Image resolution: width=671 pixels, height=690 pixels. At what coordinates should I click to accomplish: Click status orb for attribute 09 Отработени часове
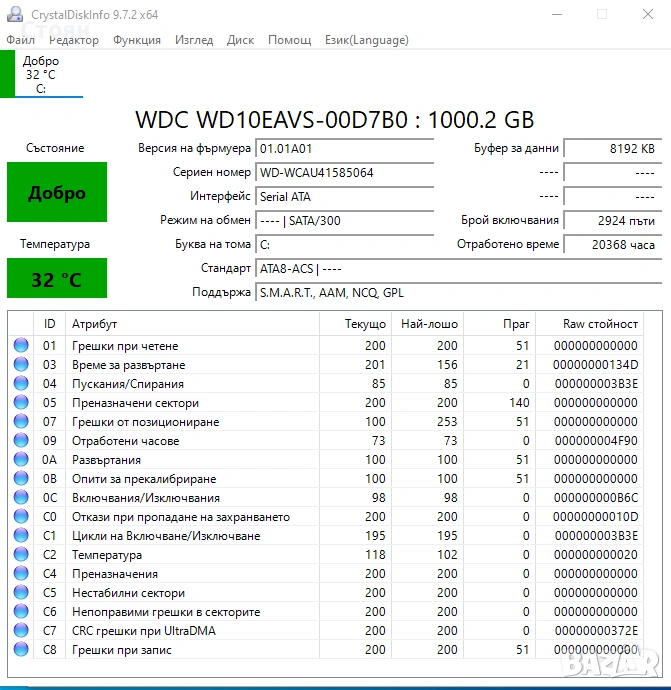point(21,441)
